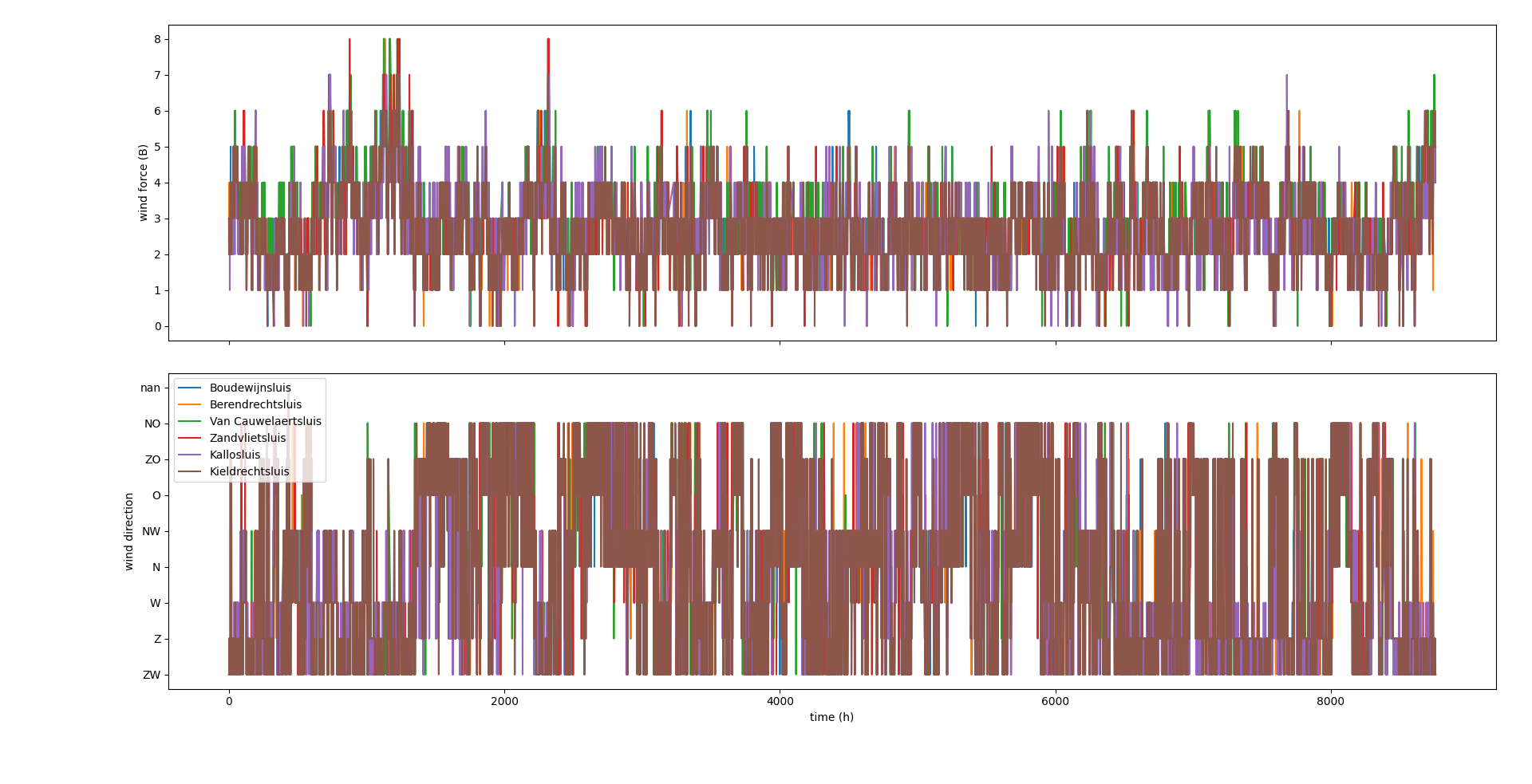Image resolution: width=1532 pixels, height=784 pixels.
Task: Click the 4000 time axis tick label
Action: (x=780, y=702)
